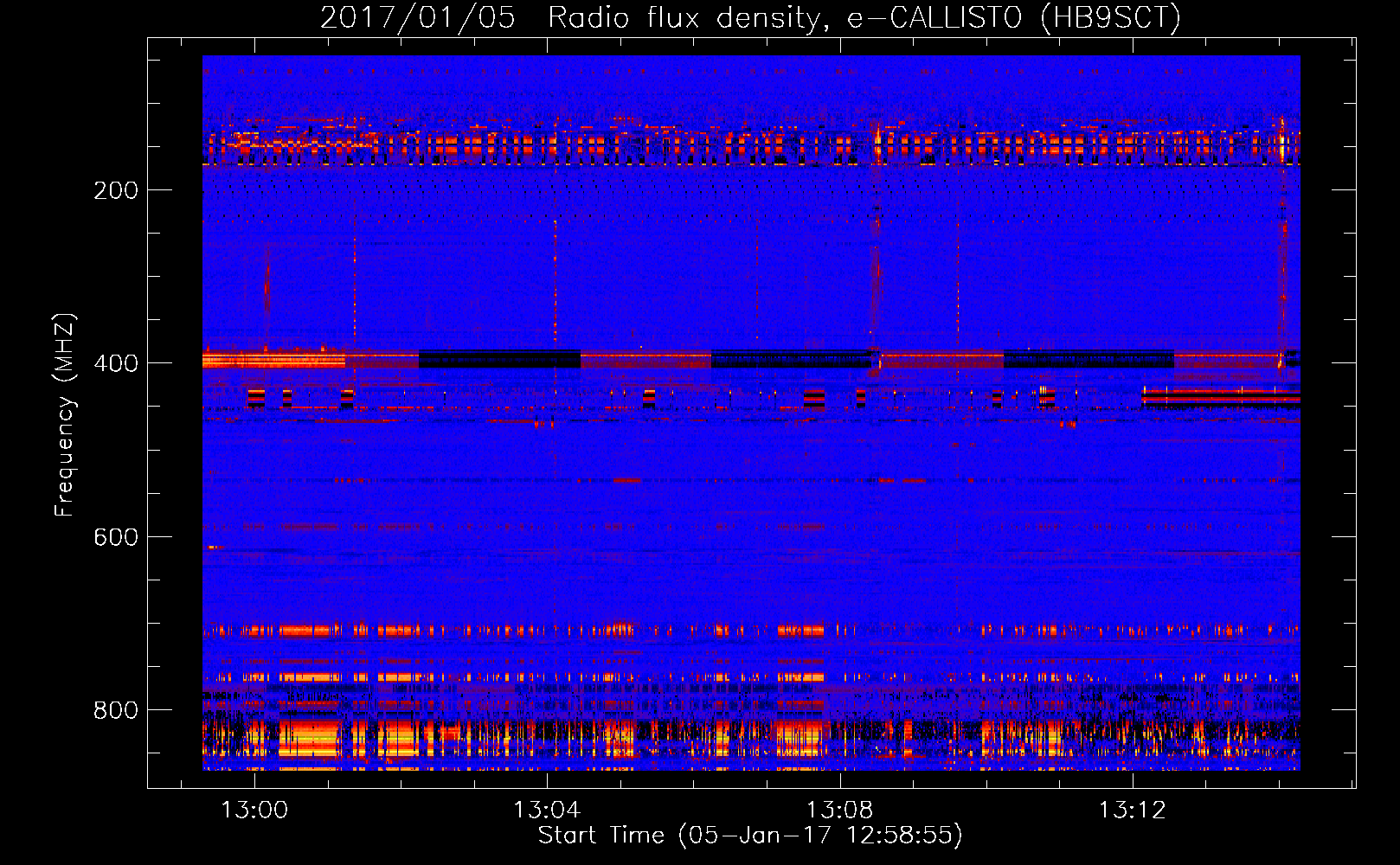Screen dimensions: 1400x865
Task: Click the 13:12 time tick label
Action: pos(1133,811)
